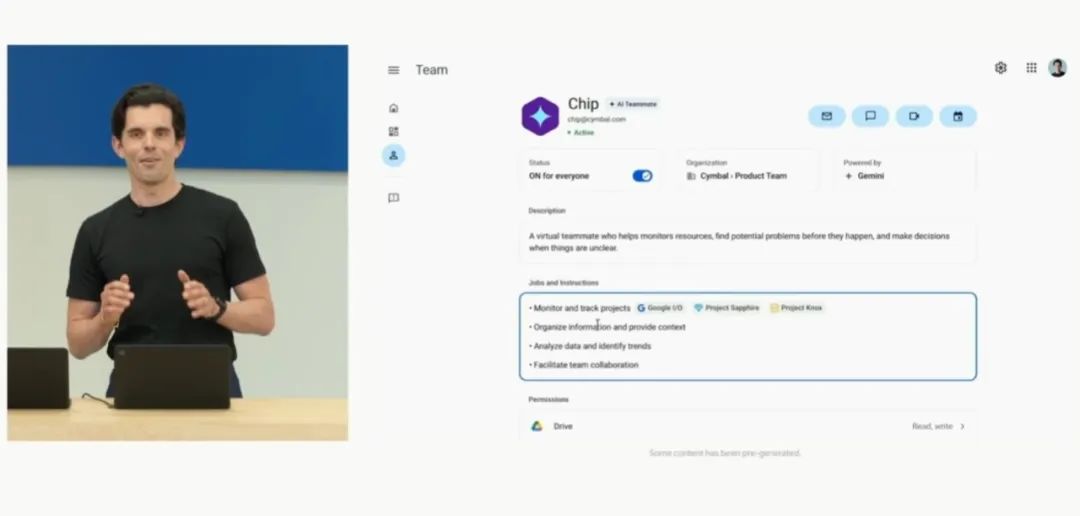Click into the Description text field
This screenshot has height=516, width=1080.
747,242
